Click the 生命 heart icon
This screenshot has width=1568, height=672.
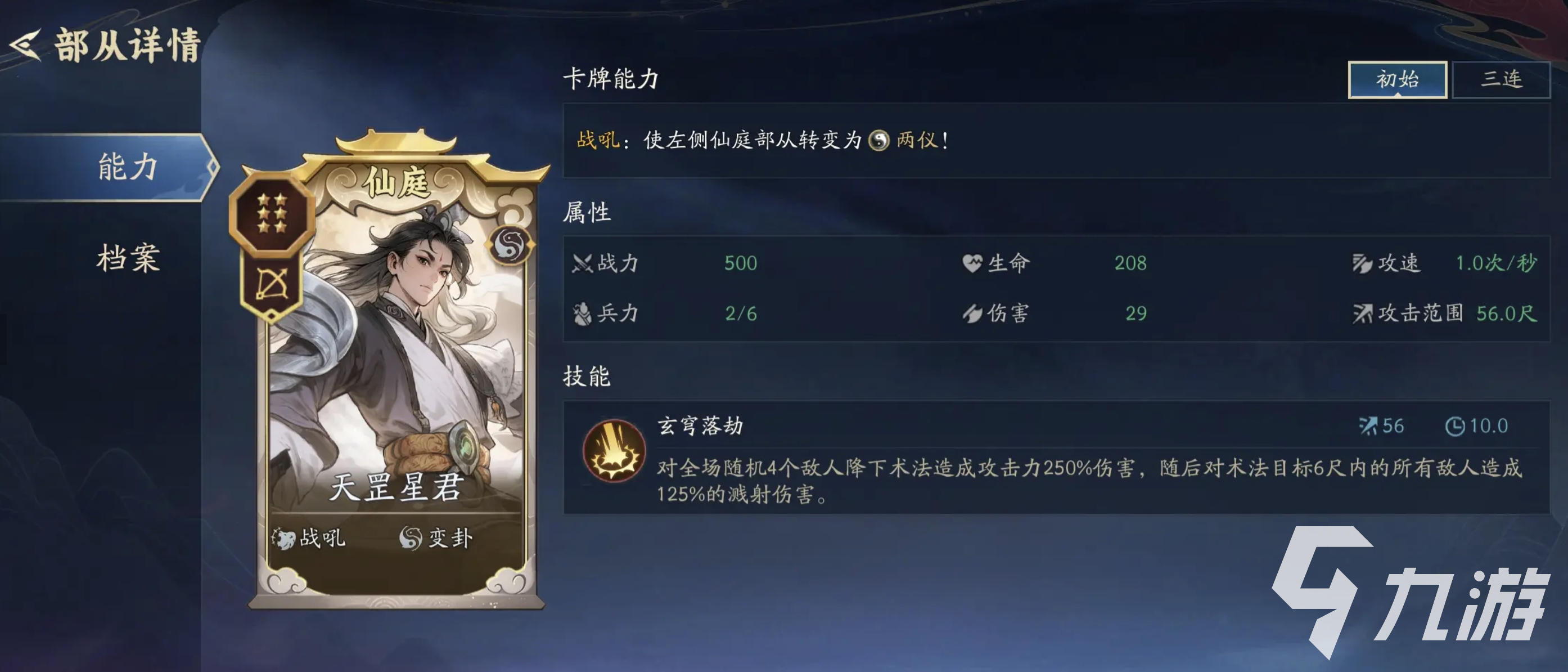point(972,264)
